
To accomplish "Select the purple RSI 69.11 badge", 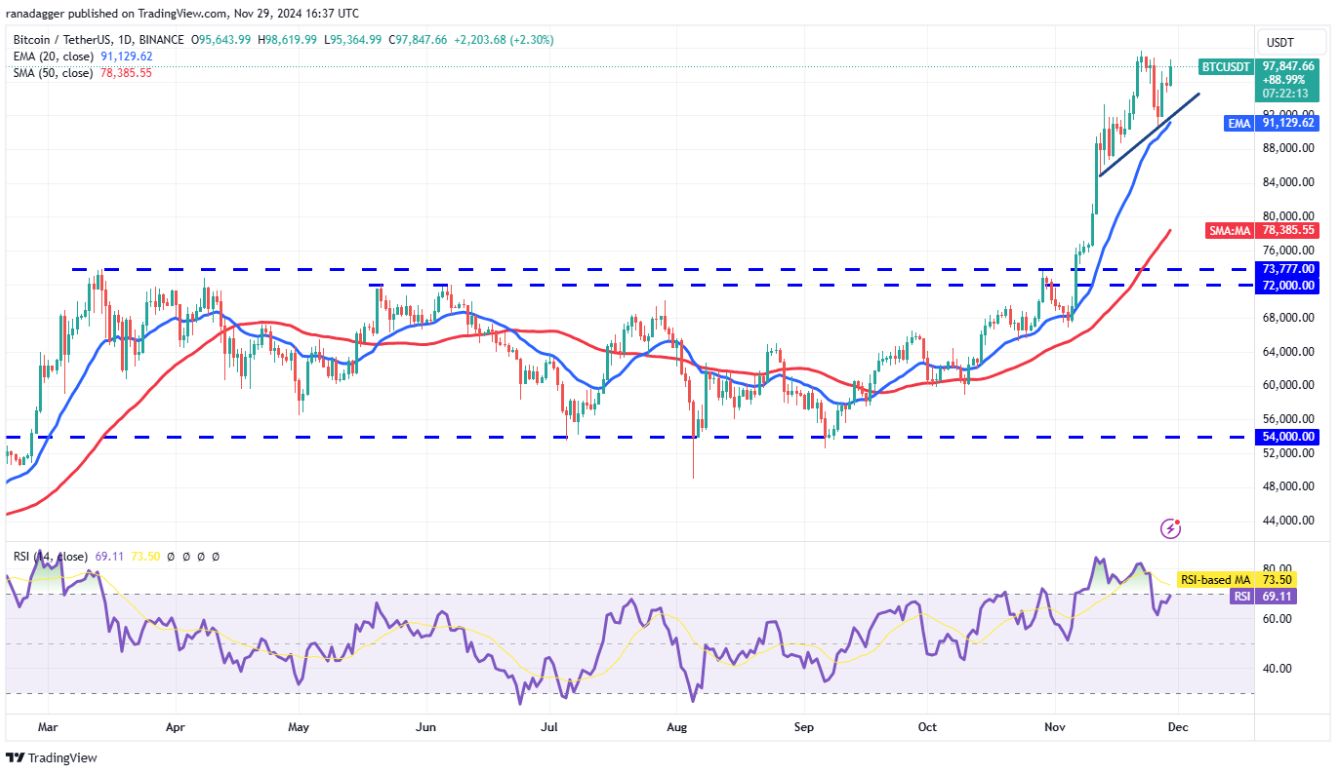I will point(1262,596).
